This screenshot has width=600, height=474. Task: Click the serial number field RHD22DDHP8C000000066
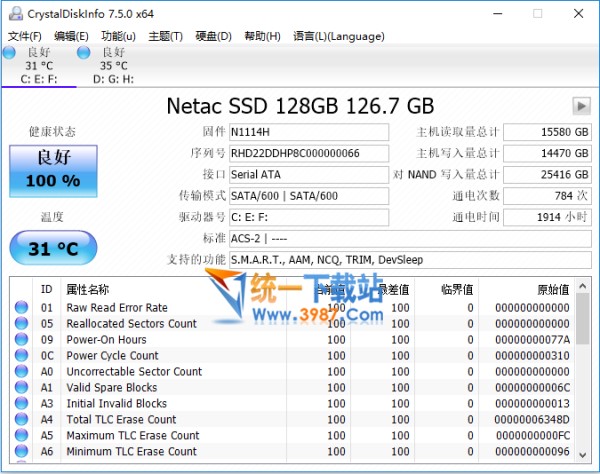point(309,153)
